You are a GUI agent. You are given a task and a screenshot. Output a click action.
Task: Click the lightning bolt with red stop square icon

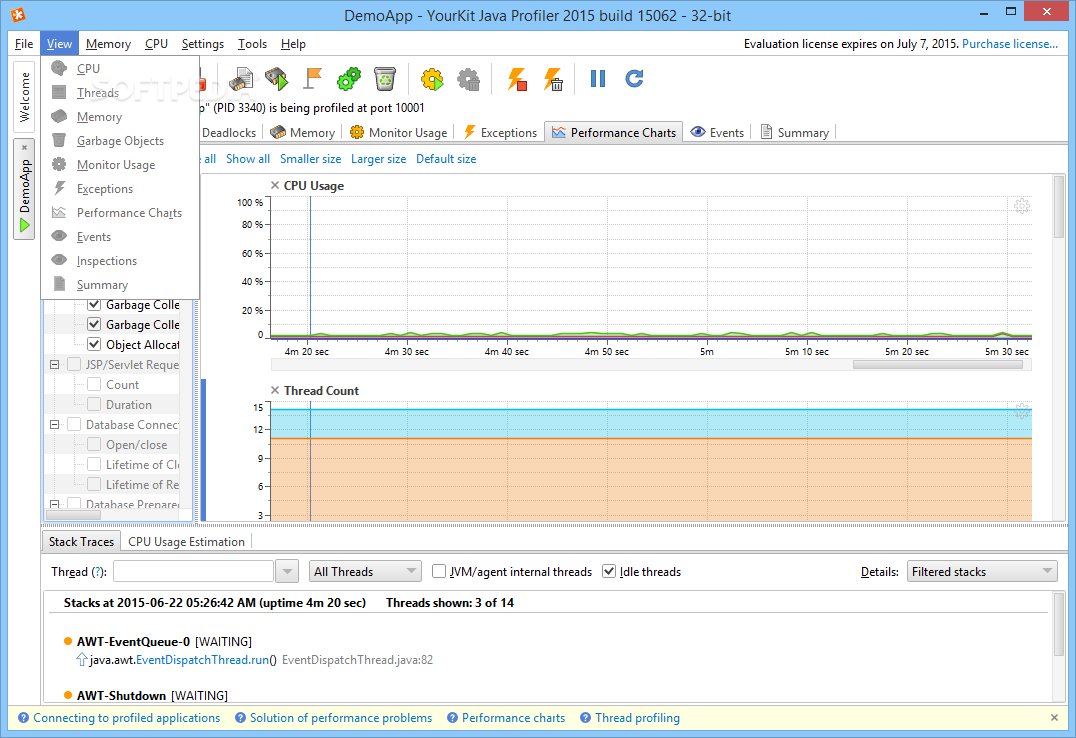pos(517,79)
